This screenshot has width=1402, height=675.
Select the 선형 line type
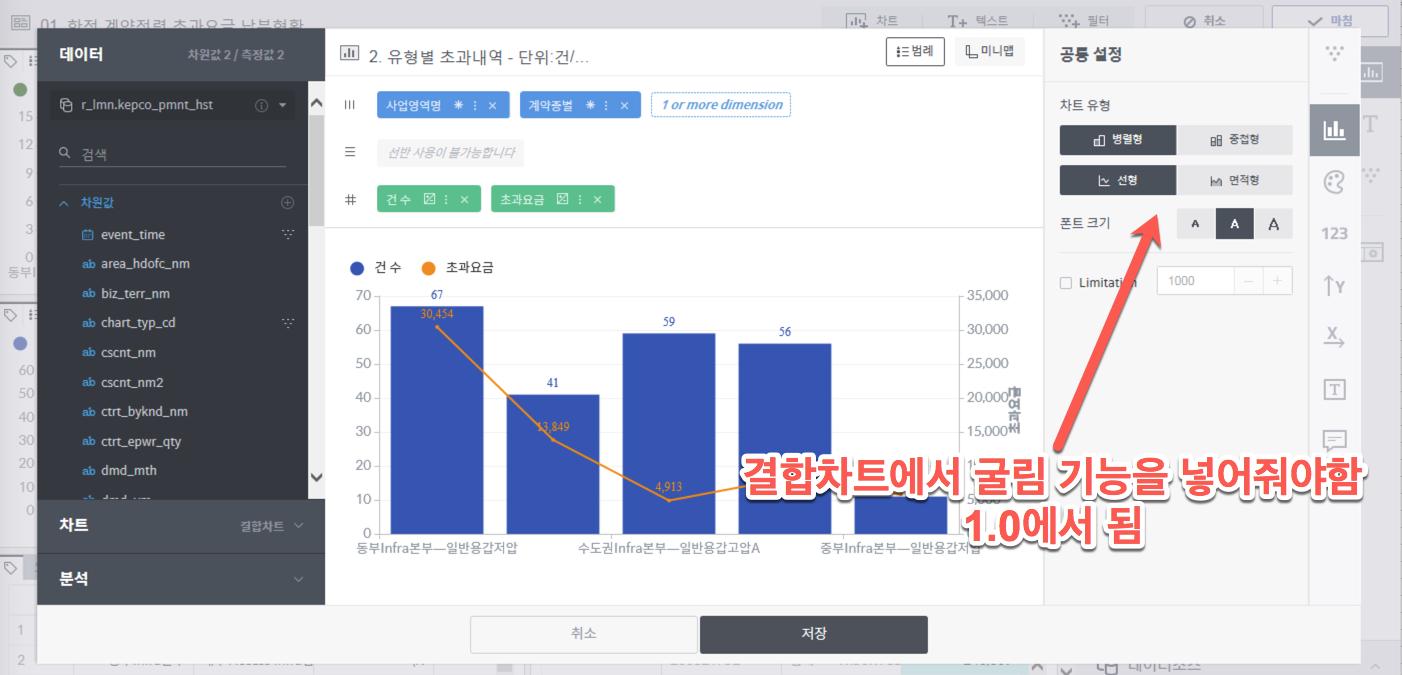[1118, 181]
